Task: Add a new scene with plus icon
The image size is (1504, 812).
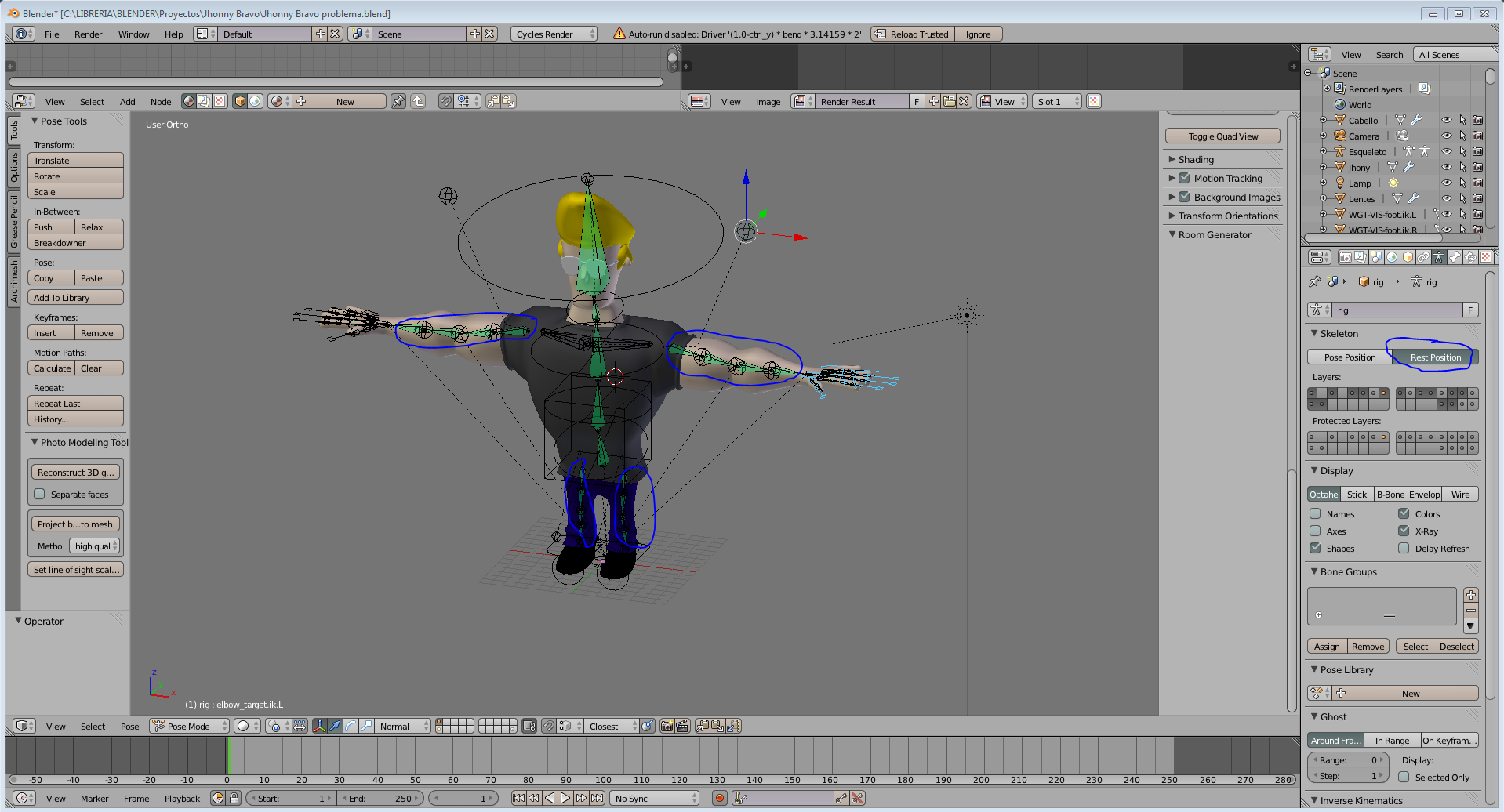Action: (x=474, y=34)
